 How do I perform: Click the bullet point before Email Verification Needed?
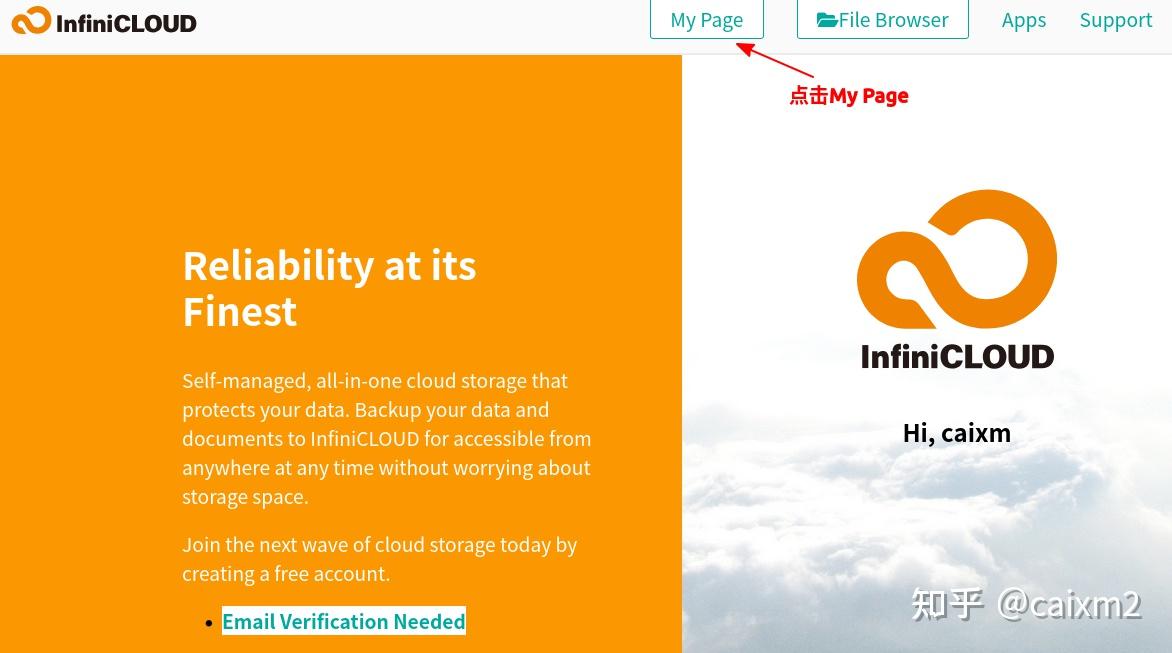(210, 622)
